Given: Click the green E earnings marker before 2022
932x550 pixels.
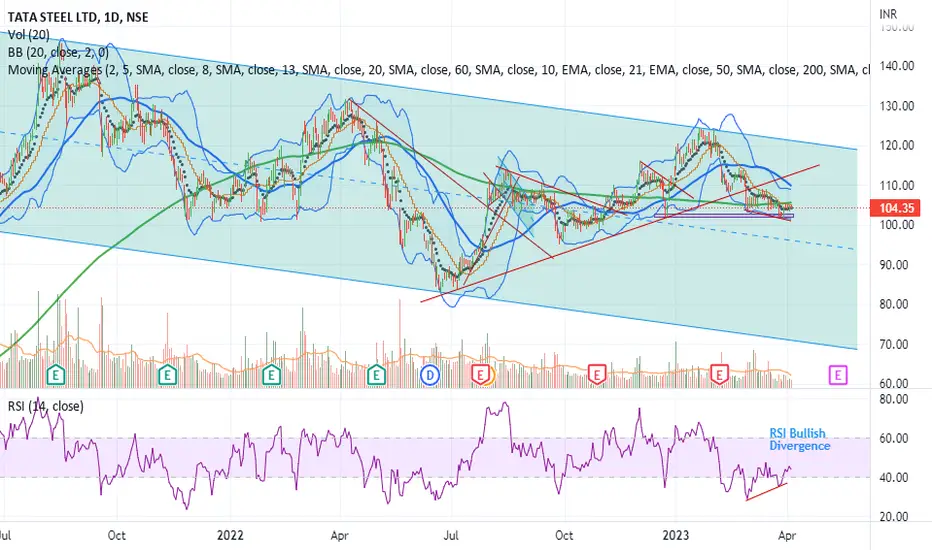Looking at the screenshot, I should tap(168, 375).
